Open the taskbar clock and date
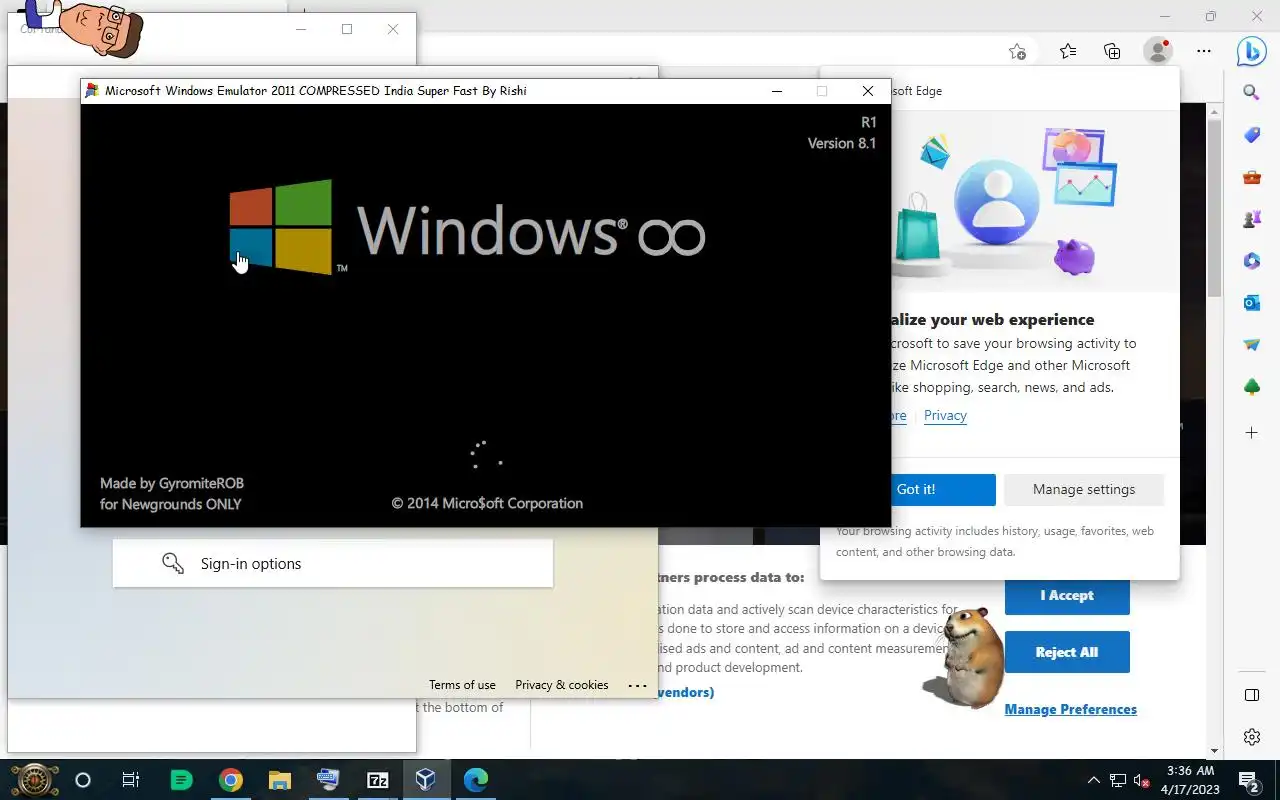This screenshot has height=800, width=1280. click(1190, 780)
